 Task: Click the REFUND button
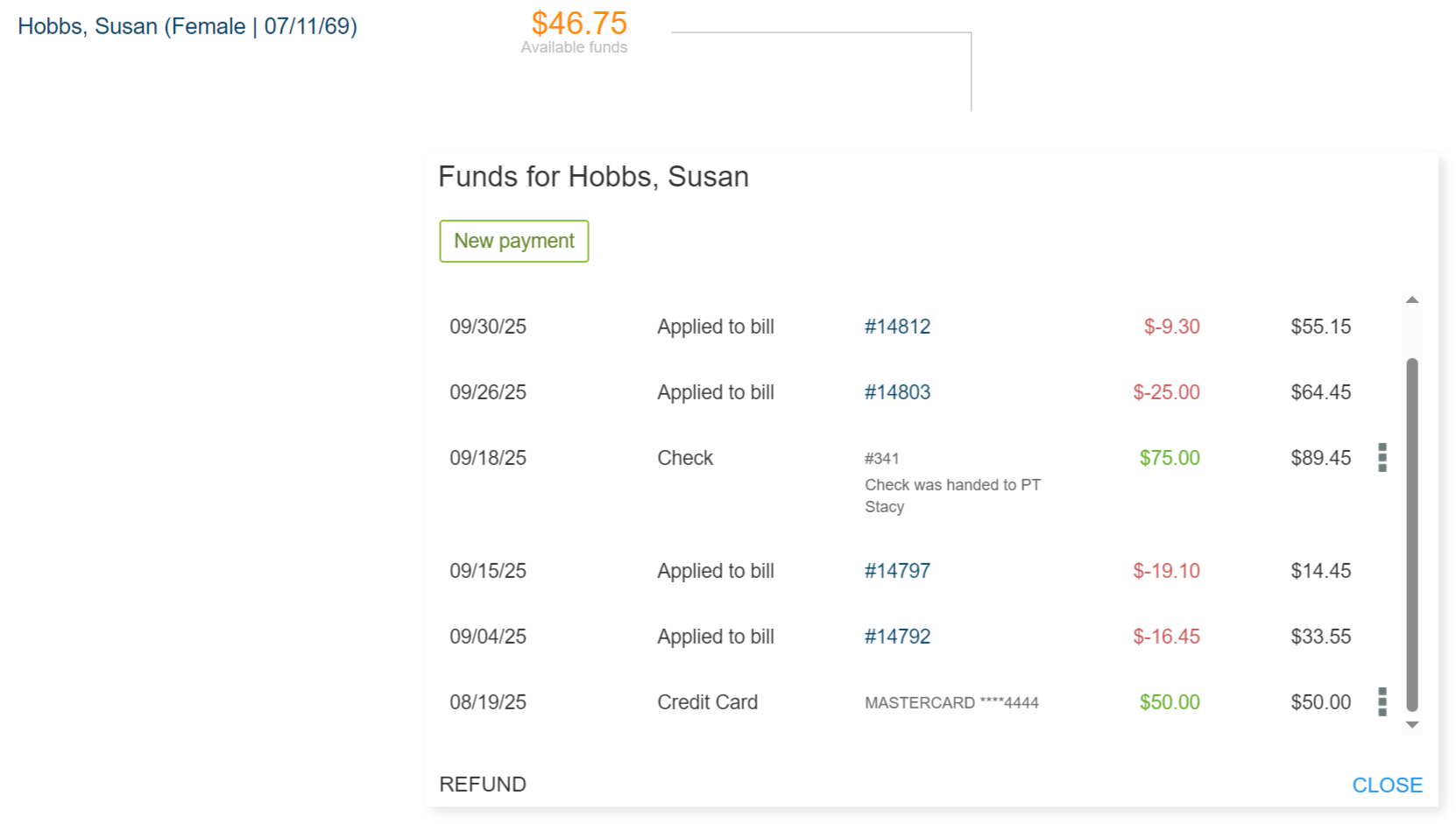click(x=483, y=785)
